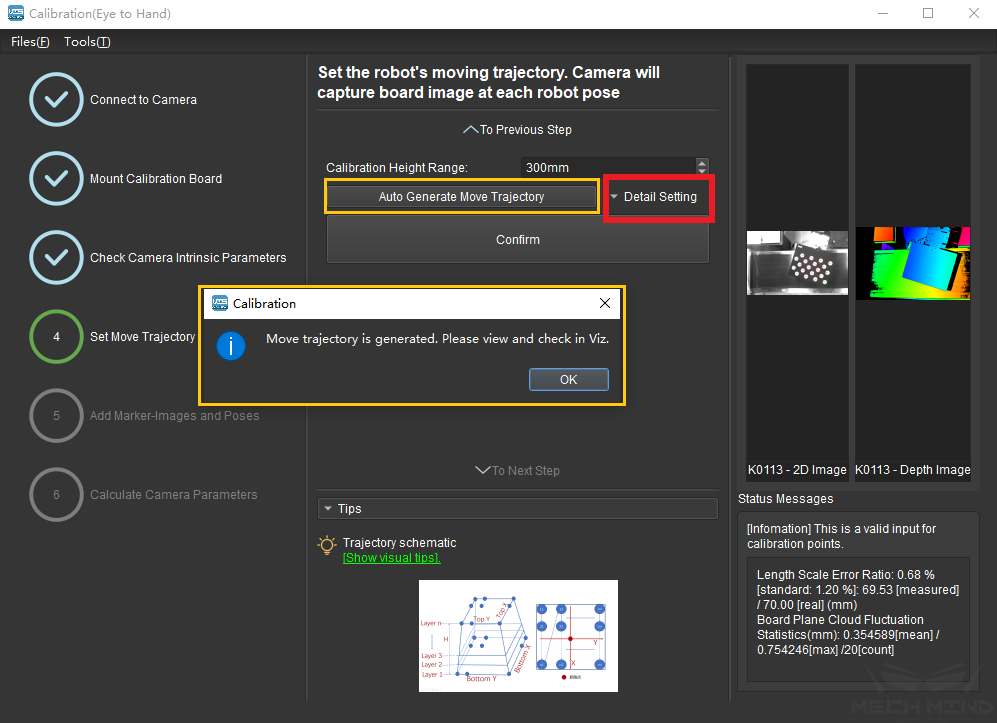The width and height of the screenshot is (997, 723).
Task: Click the Mount Calibration Board step label
Action: click(156, 179)
